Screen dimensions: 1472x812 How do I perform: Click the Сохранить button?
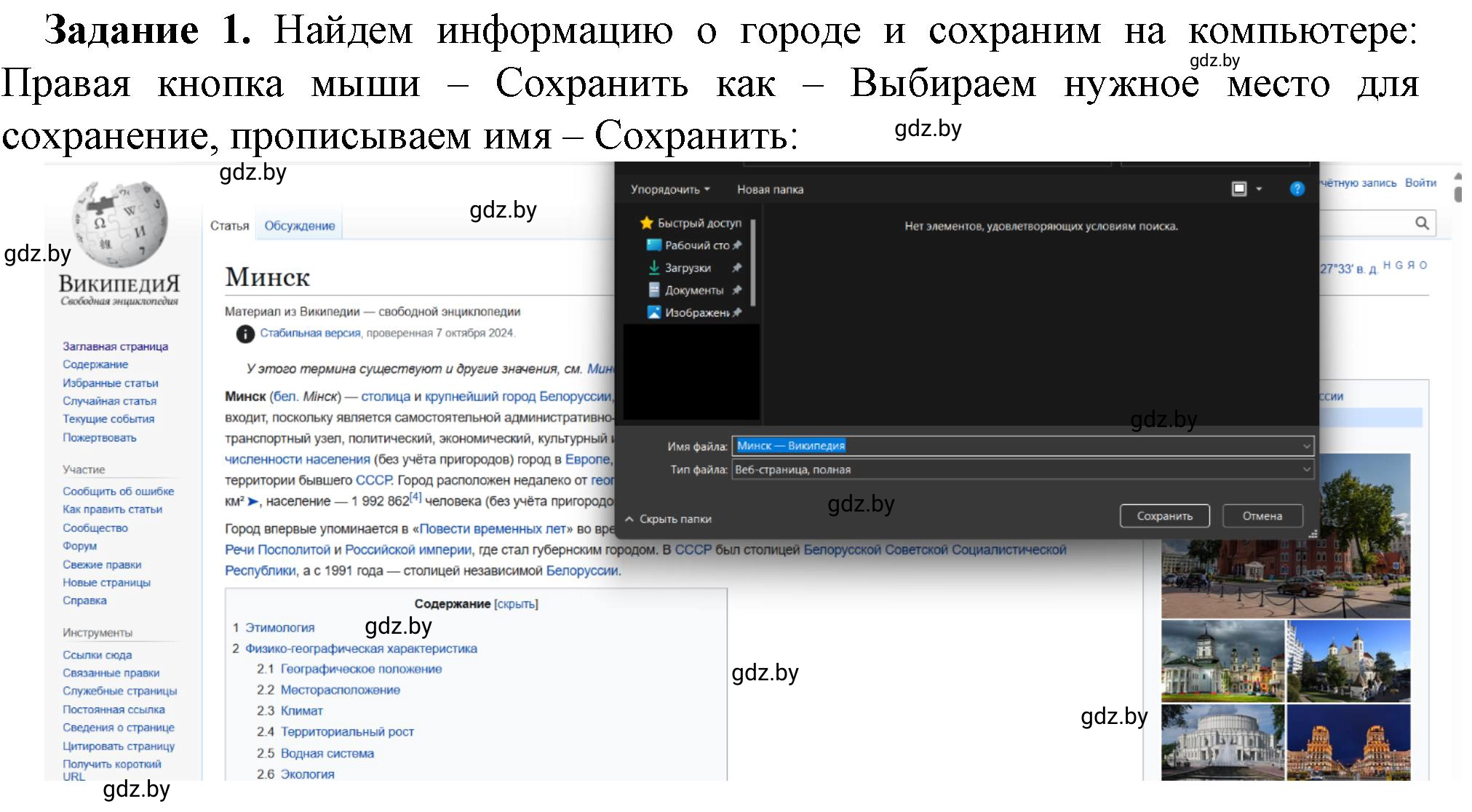tap(1165, 516)
